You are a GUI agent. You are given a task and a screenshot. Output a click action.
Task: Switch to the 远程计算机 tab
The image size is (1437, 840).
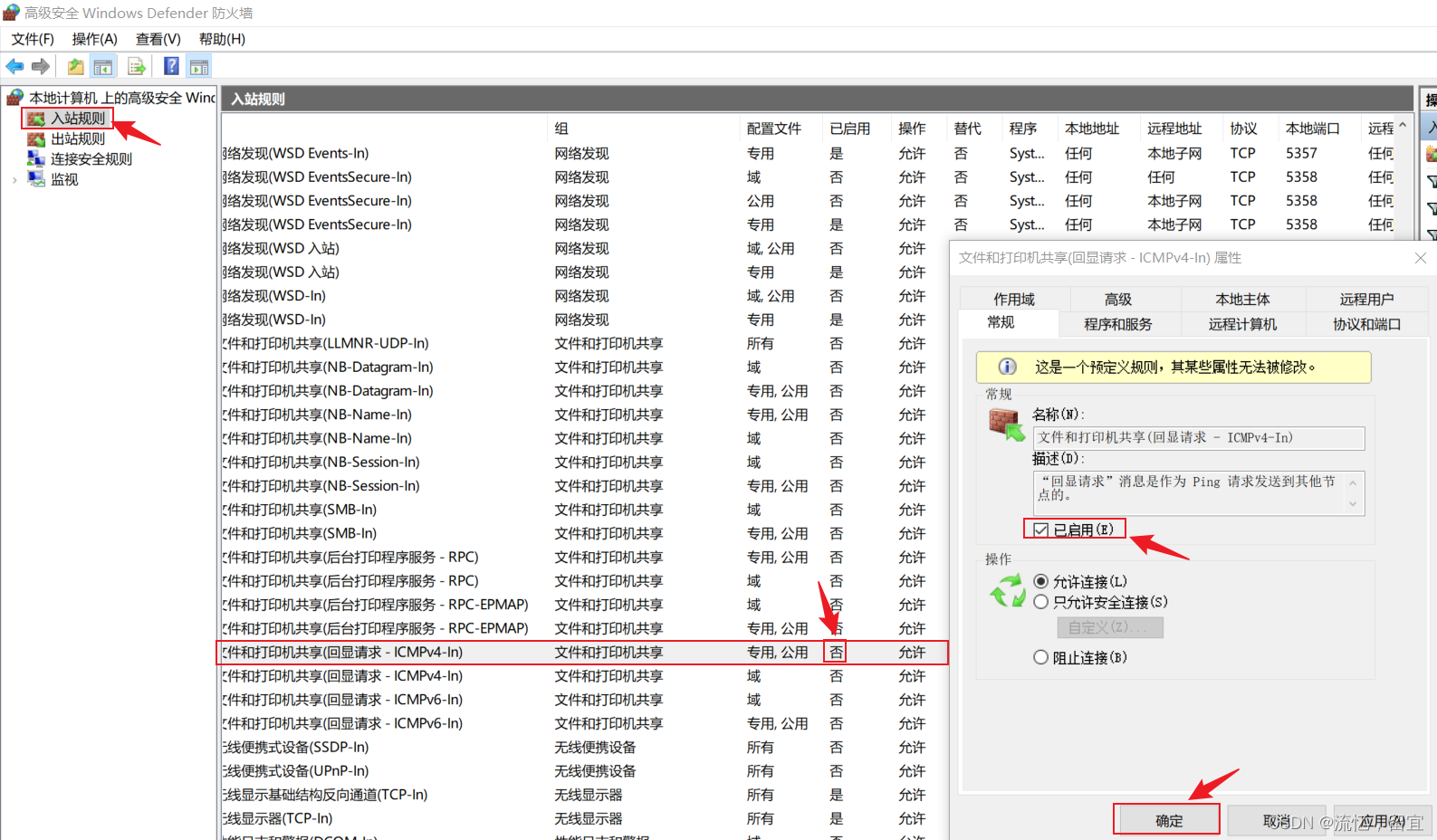1242,324
